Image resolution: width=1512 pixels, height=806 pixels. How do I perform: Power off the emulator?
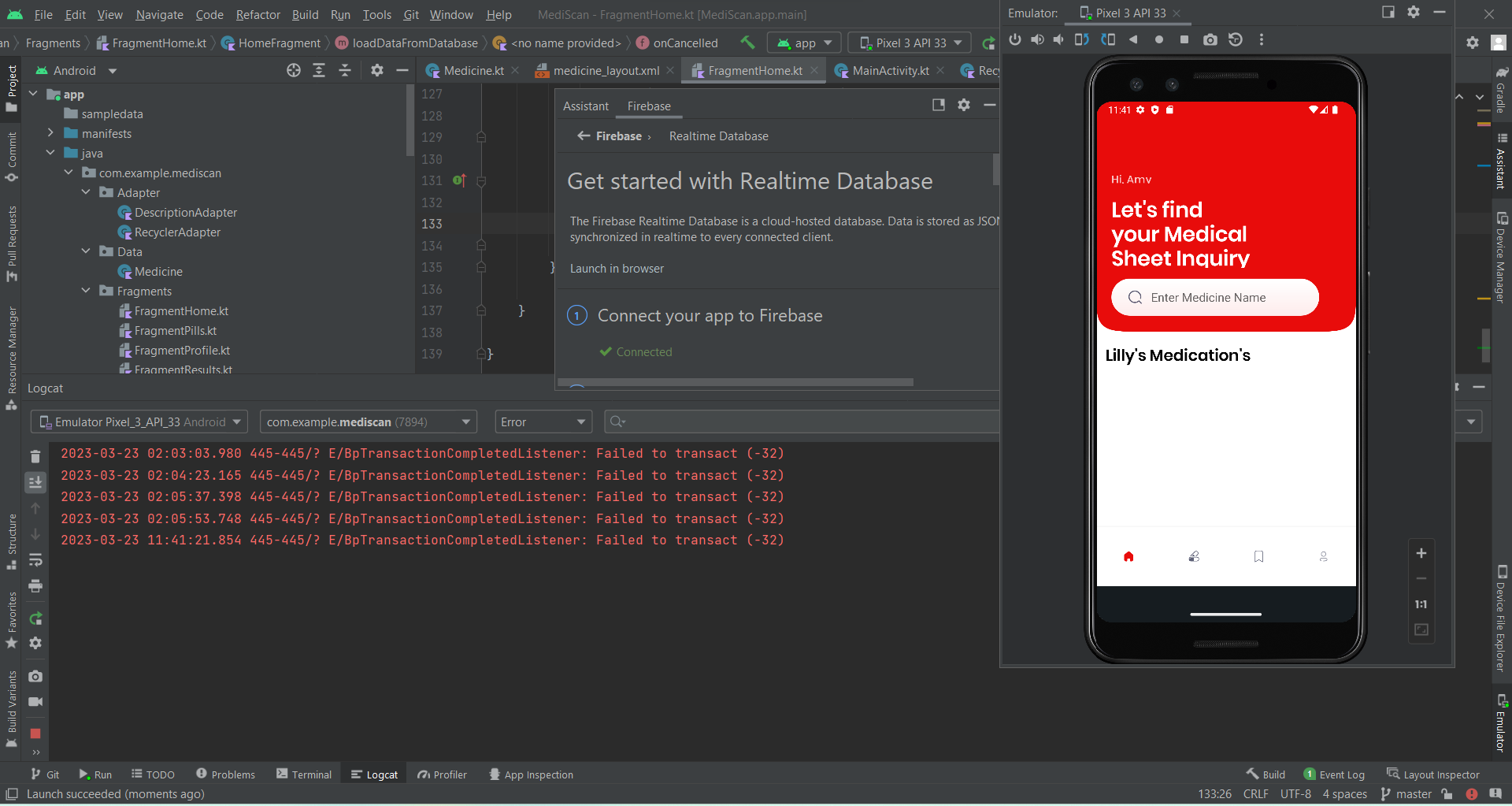tap(1015, 39)
